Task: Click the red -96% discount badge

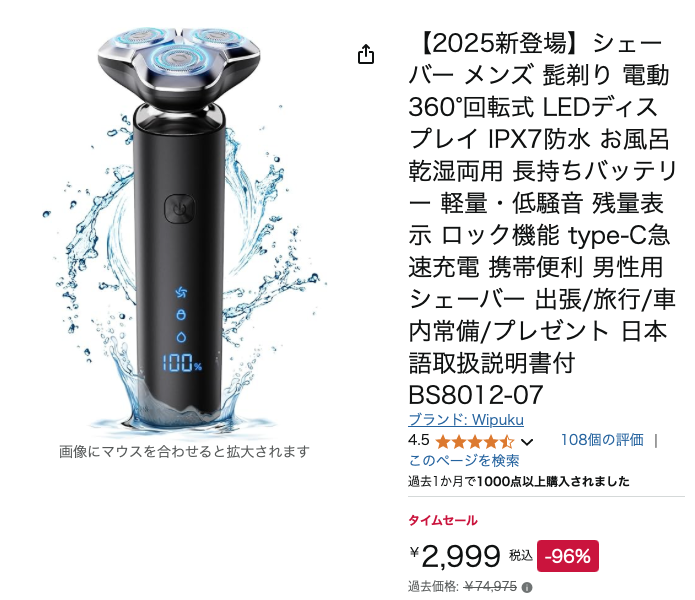Action: click(x=568, y=556)
